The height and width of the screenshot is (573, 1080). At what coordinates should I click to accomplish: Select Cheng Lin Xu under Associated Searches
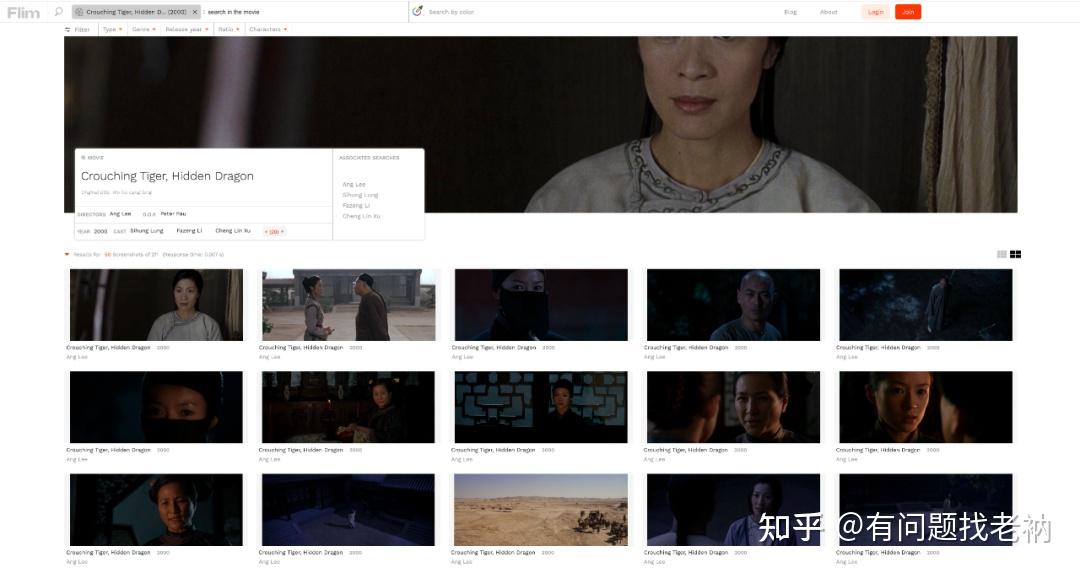[x=361, y=216]
